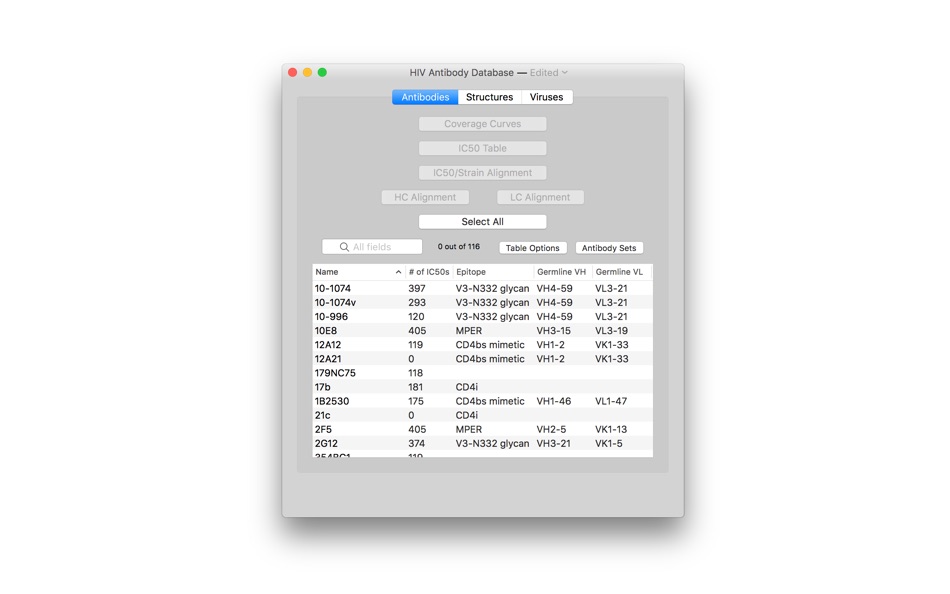Switch to the Antibodies tab
The width and height of the screenshot is (950, 594).
(x=425, y=97)
